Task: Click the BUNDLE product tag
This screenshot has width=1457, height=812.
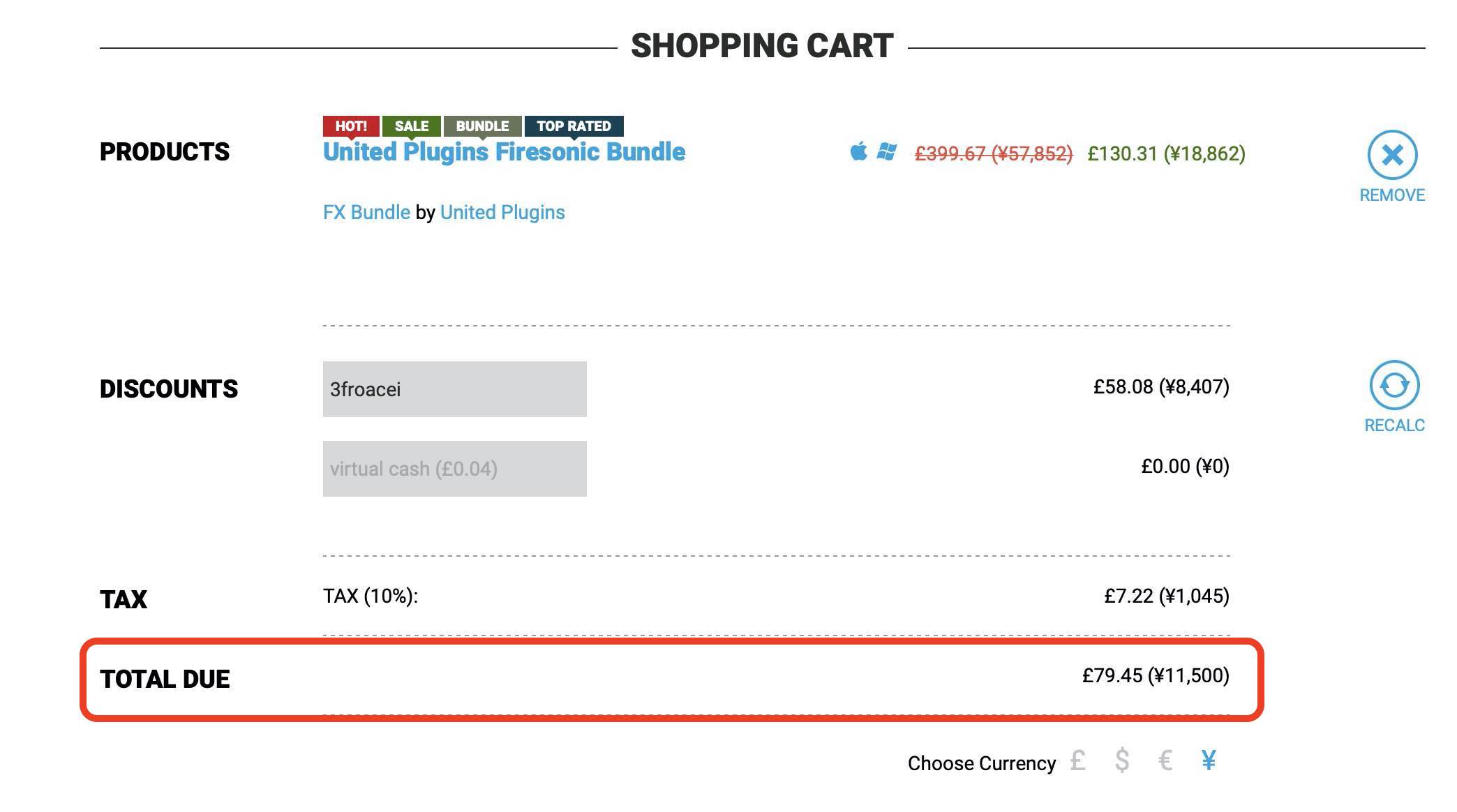Action: (x=482, y=126)
